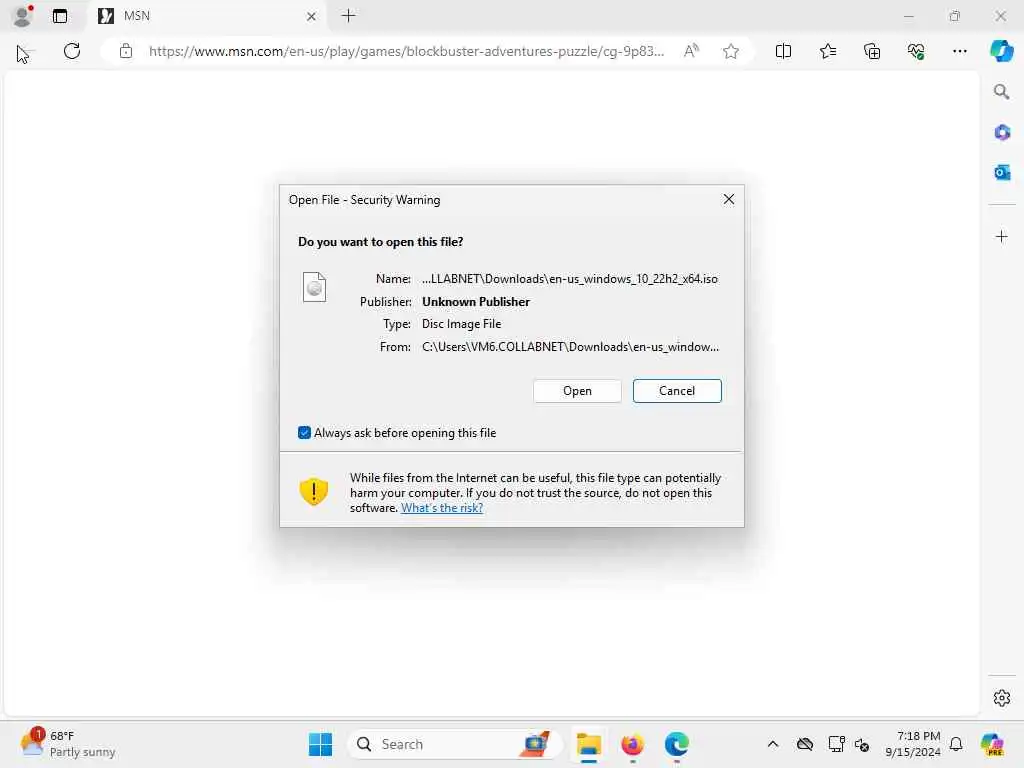Minimize the Edge browser window

908,16
